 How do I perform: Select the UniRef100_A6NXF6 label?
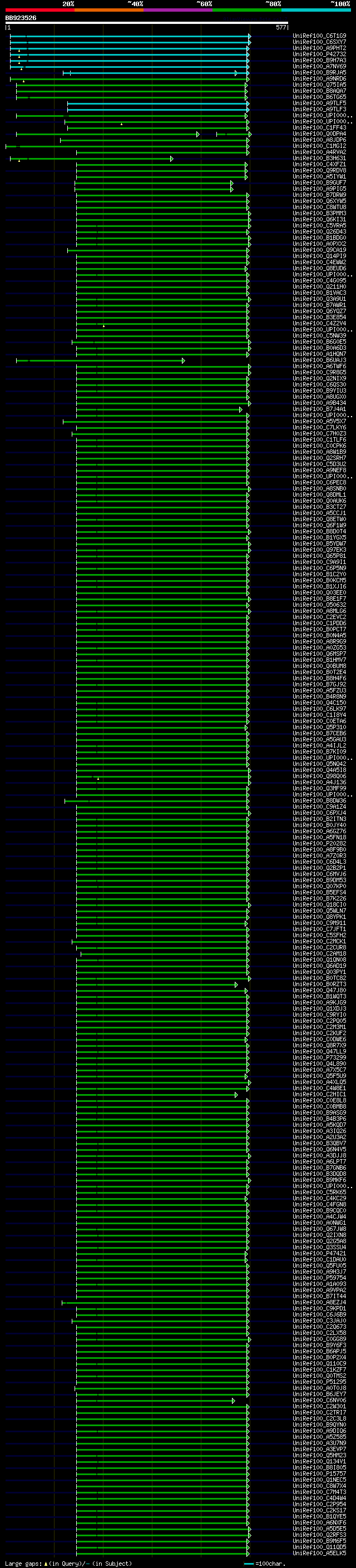319,1522
